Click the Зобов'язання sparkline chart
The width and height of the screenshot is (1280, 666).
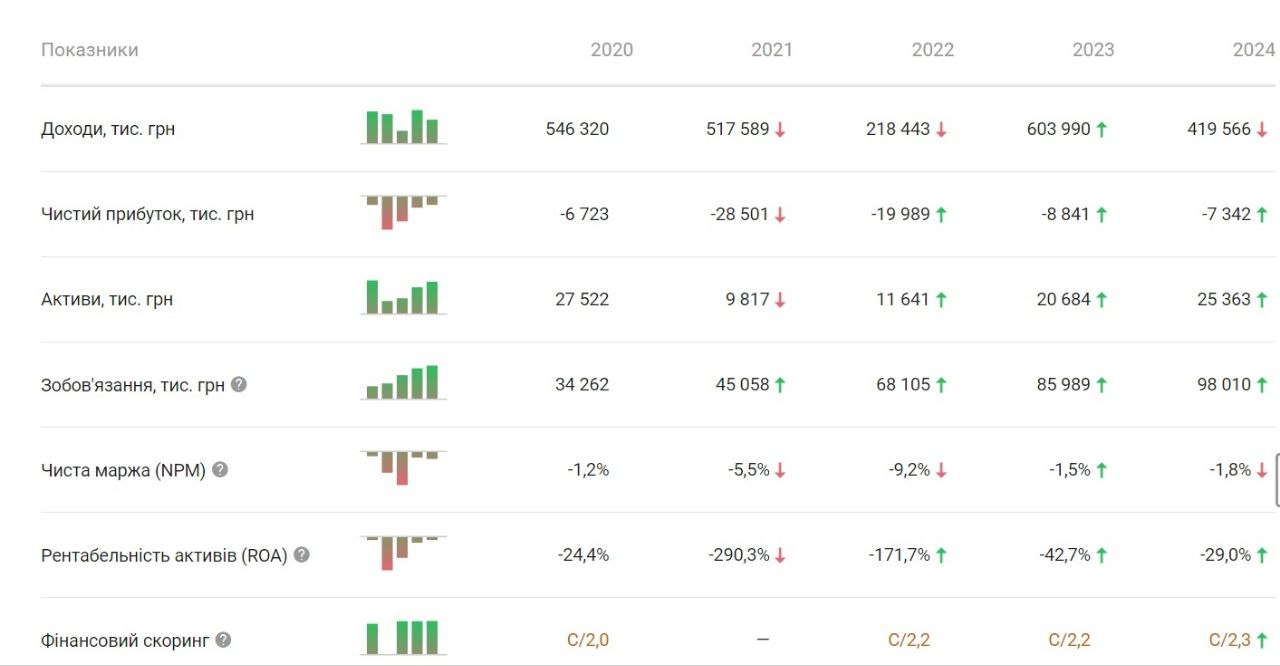403,382
